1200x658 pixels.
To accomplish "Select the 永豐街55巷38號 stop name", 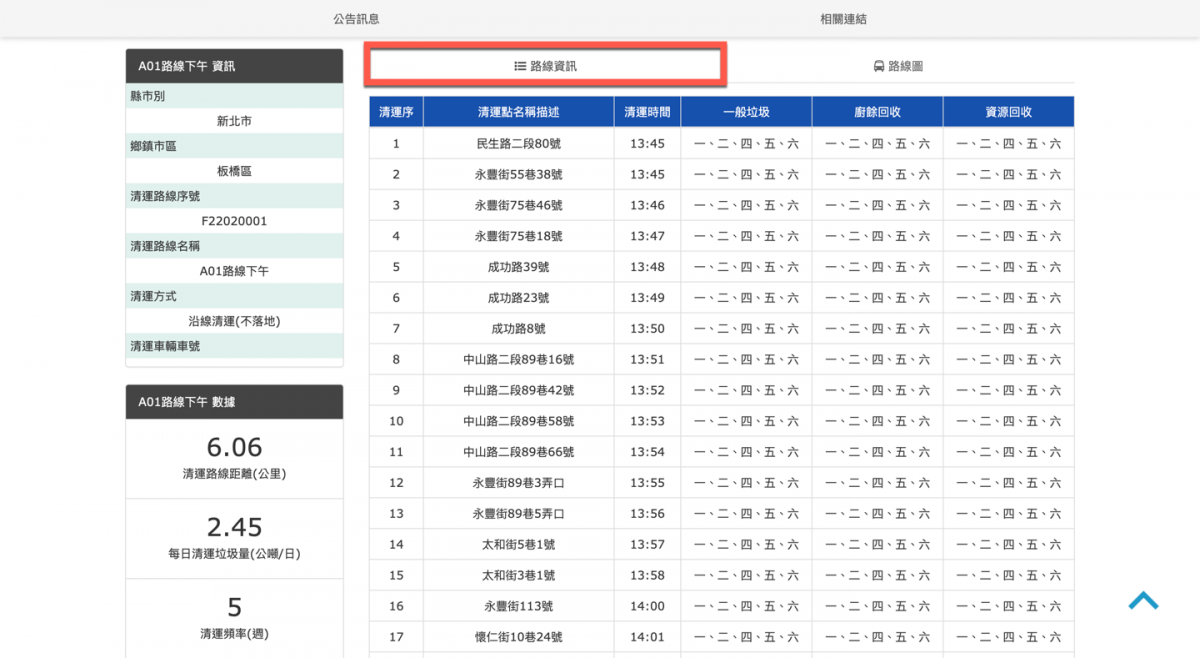I will click(x=519, y=175).
